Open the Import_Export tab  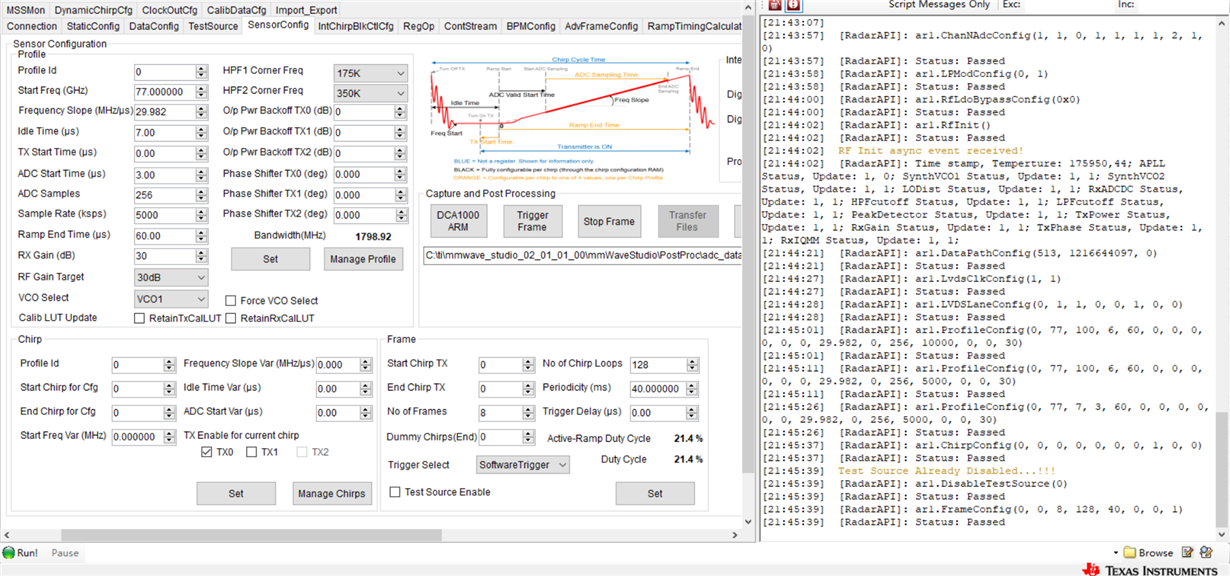pos(306,9)
